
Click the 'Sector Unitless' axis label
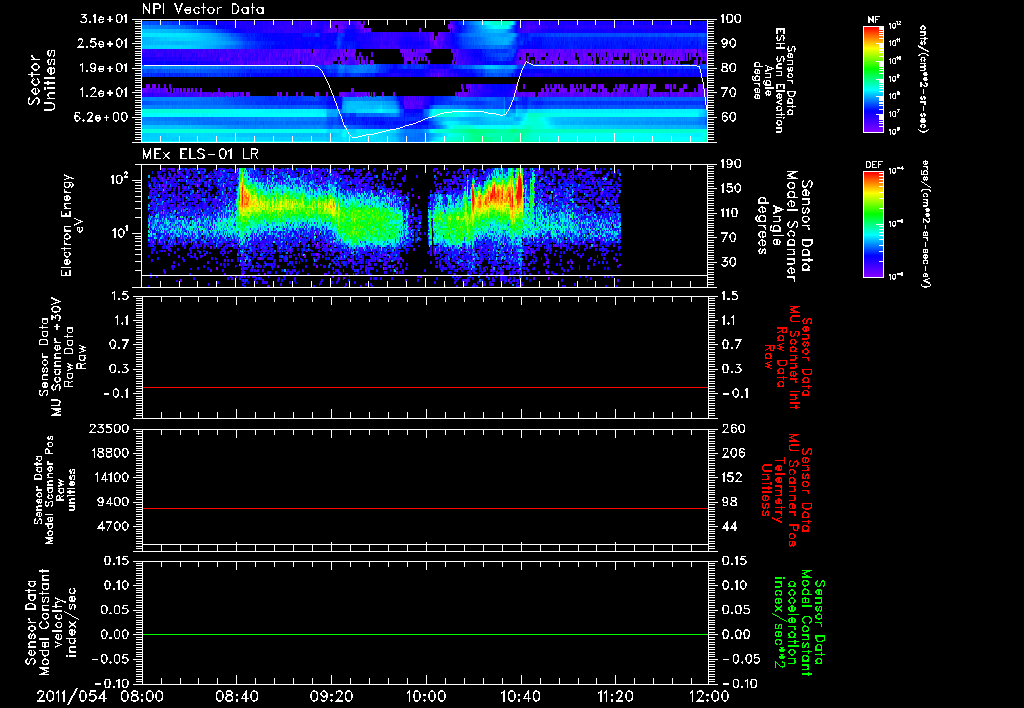[42, 80]
